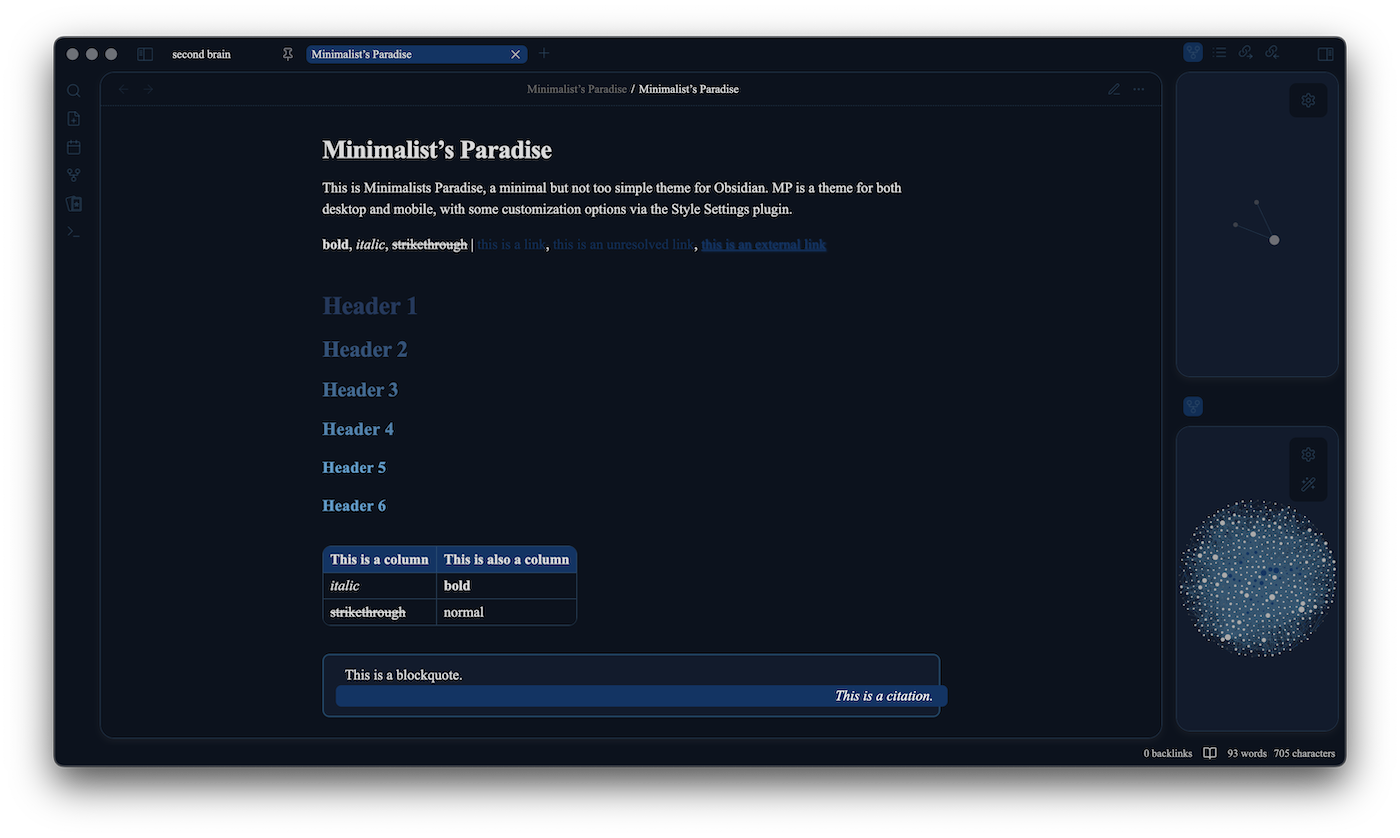Open a new tab with plus
The height and width of the screenshot is (838, 1400).
544,54
